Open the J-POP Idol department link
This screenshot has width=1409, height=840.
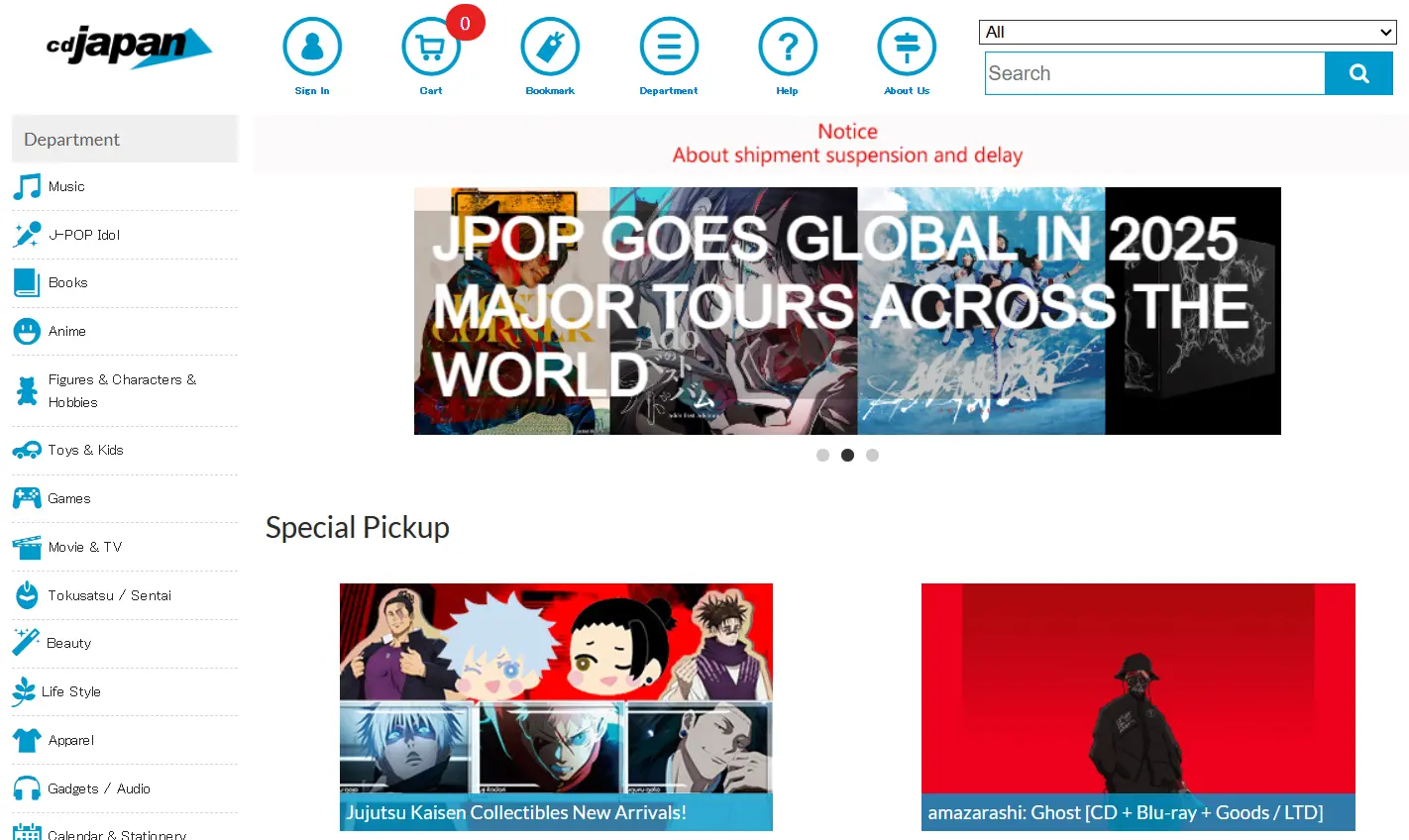tap(84, 235)
